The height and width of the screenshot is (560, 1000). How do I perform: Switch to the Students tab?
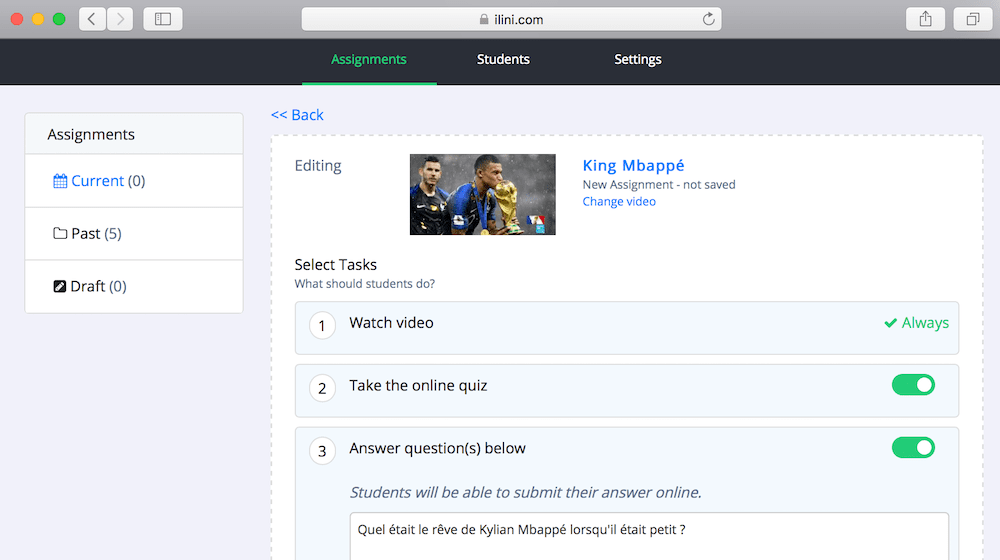click(x=503, y=60)
